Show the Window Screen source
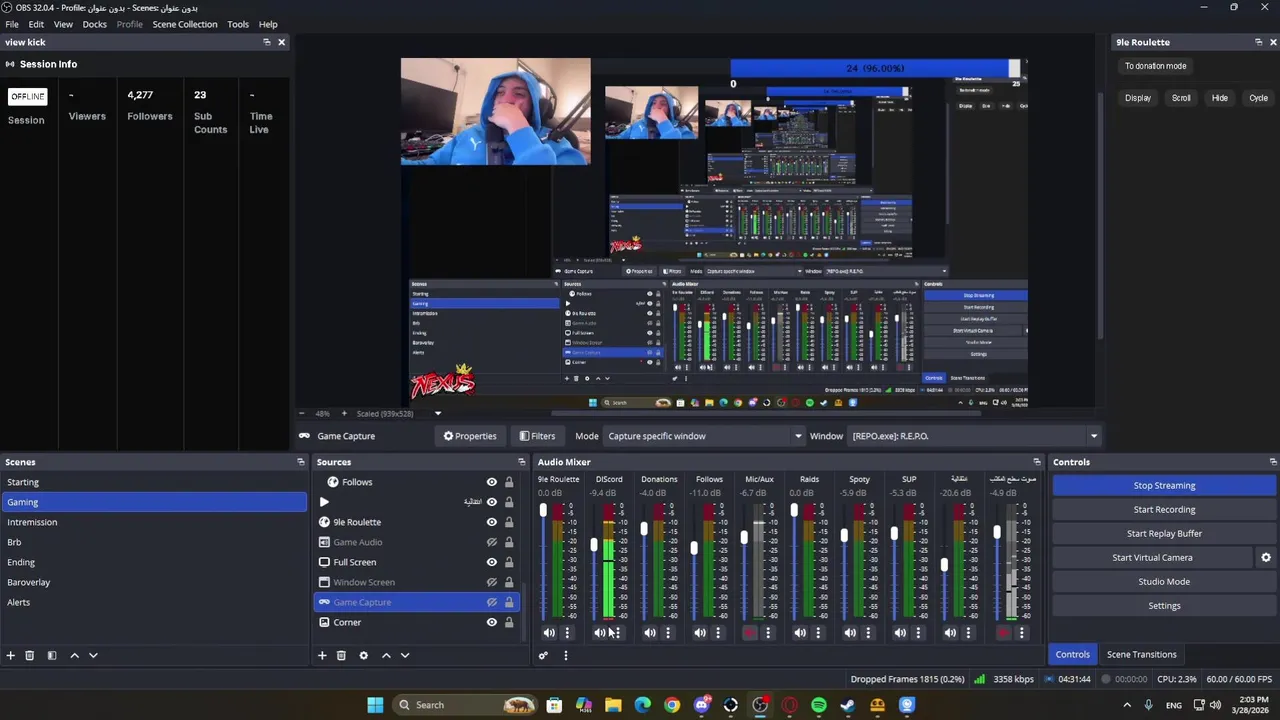Viewport: 1280px width, 720px height. 491,582
